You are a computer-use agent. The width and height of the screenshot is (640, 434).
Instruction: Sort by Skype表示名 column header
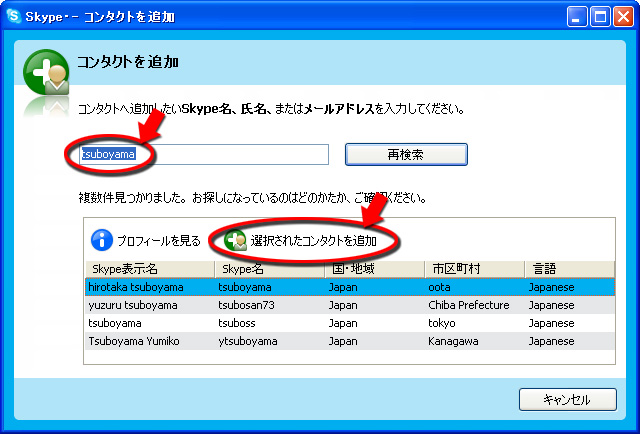tap(150, 269)
